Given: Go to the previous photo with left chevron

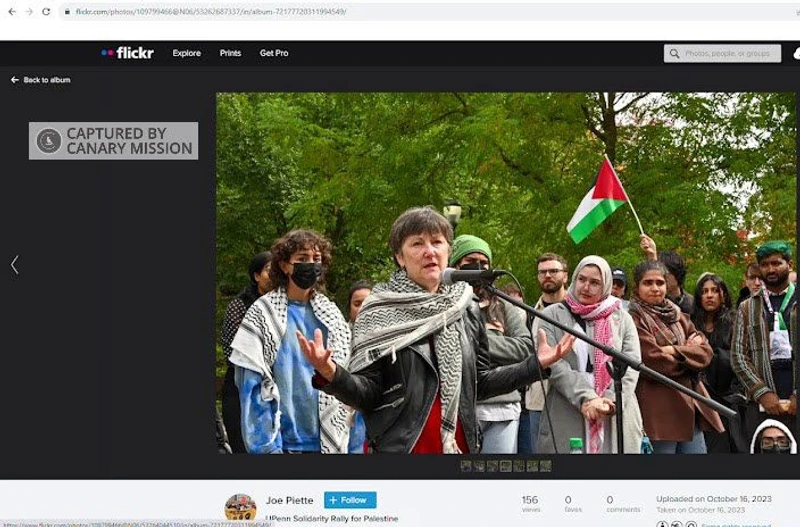Looking at the screenshot, I should click(x=14, y=264).
